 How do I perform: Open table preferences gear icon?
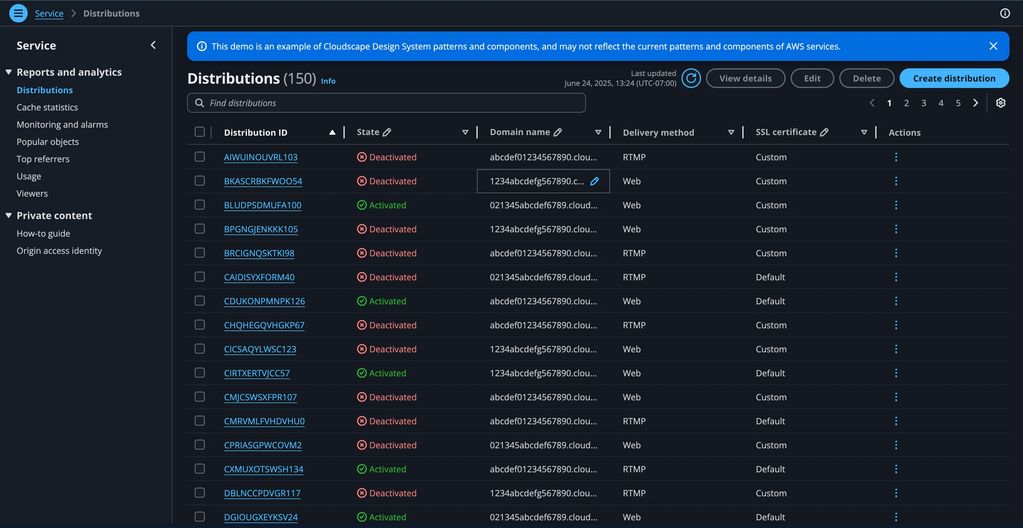(x=1000, y=103)
